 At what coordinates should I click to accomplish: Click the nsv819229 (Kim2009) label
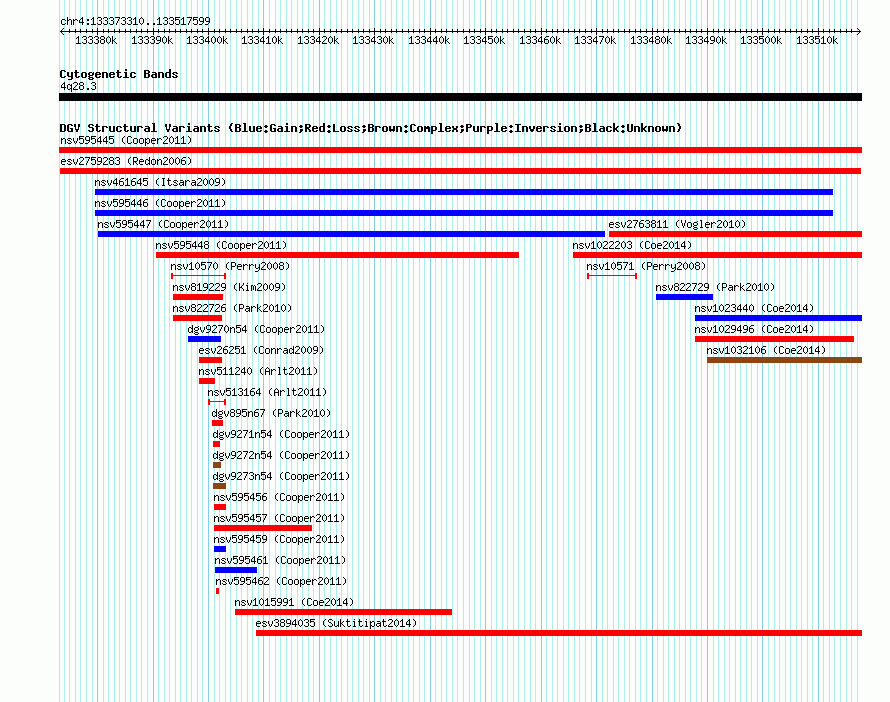(229, 287)
